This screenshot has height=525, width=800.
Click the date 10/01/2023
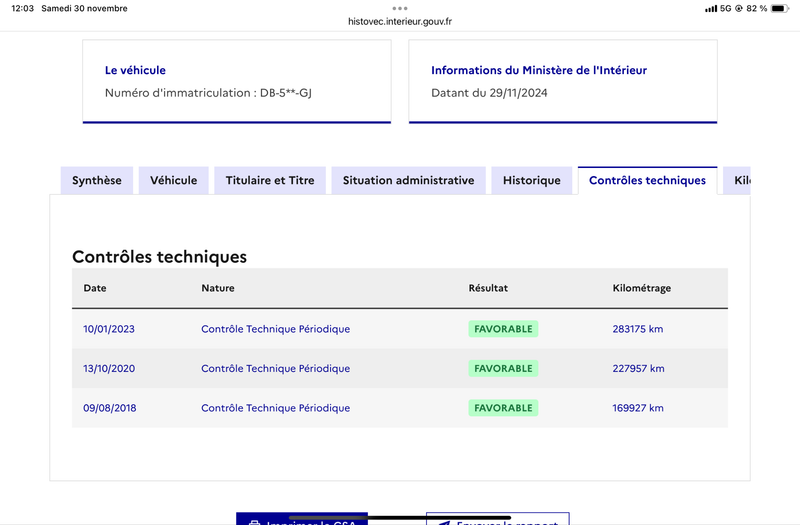point(109,329)
